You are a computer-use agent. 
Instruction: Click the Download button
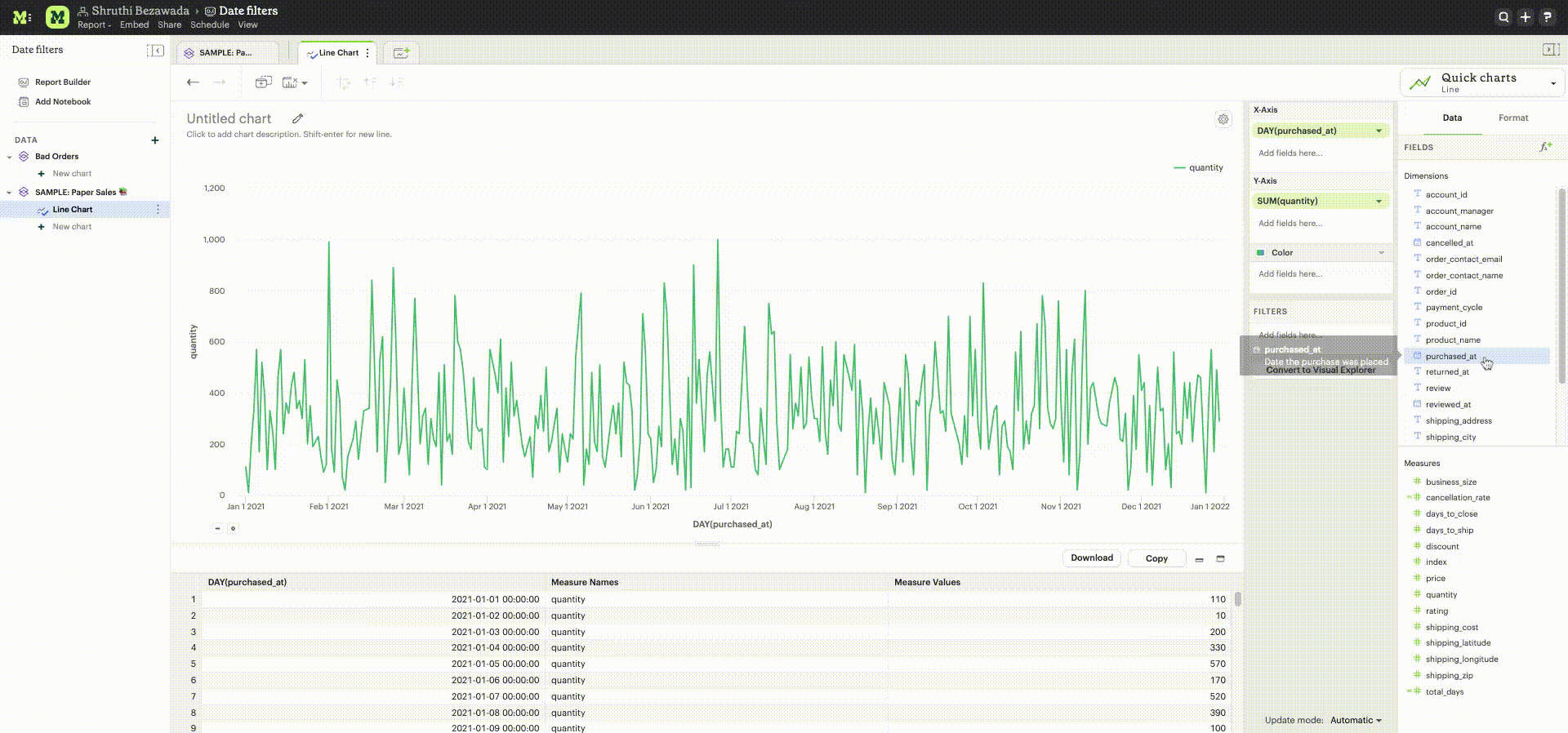pyautogui.click(x=1091, y=558)
